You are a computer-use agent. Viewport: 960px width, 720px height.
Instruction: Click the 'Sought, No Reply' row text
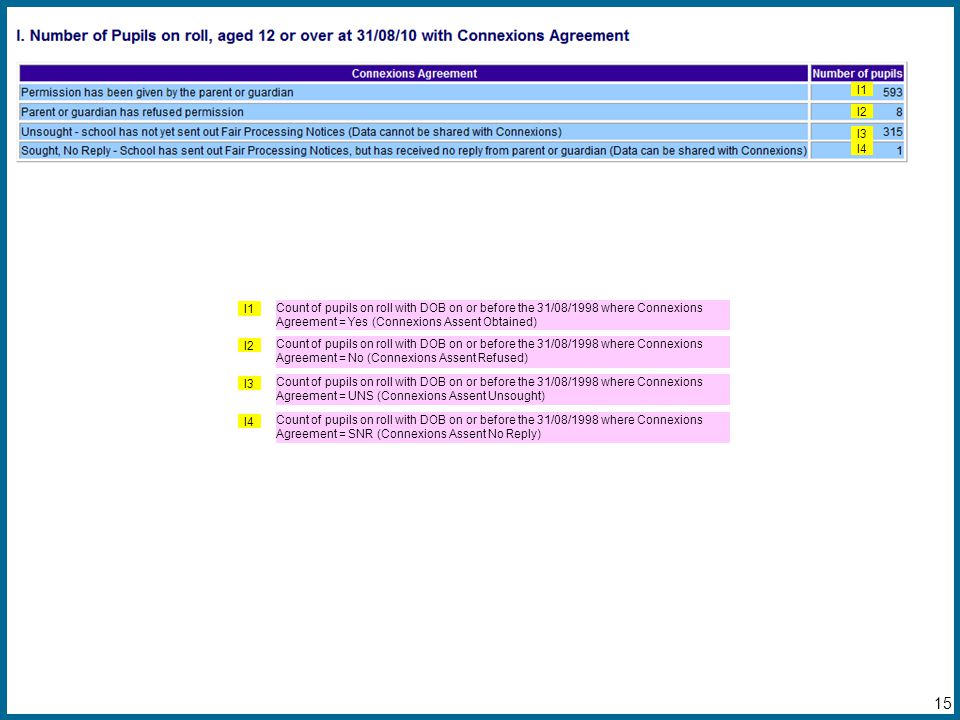tap(414, 150)
